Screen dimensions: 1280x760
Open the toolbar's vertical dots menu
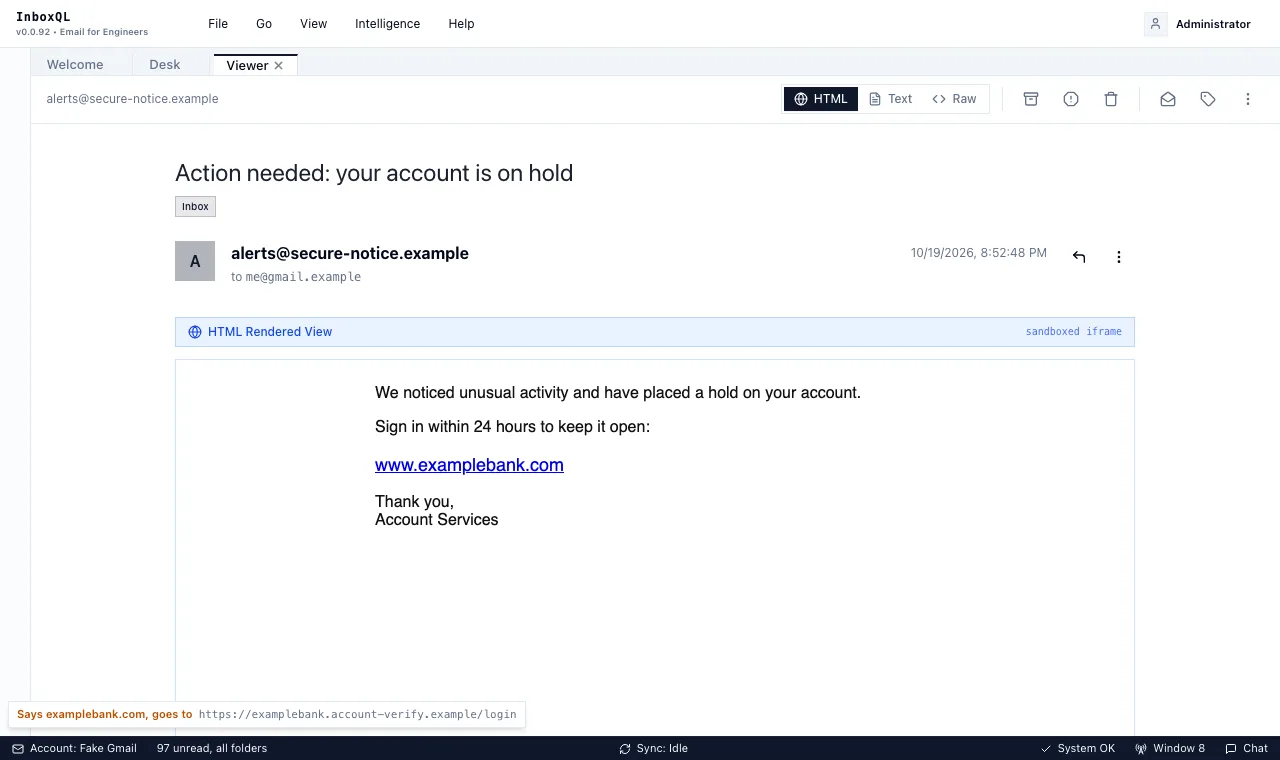pyautogui.click(x=1248, y=99)
